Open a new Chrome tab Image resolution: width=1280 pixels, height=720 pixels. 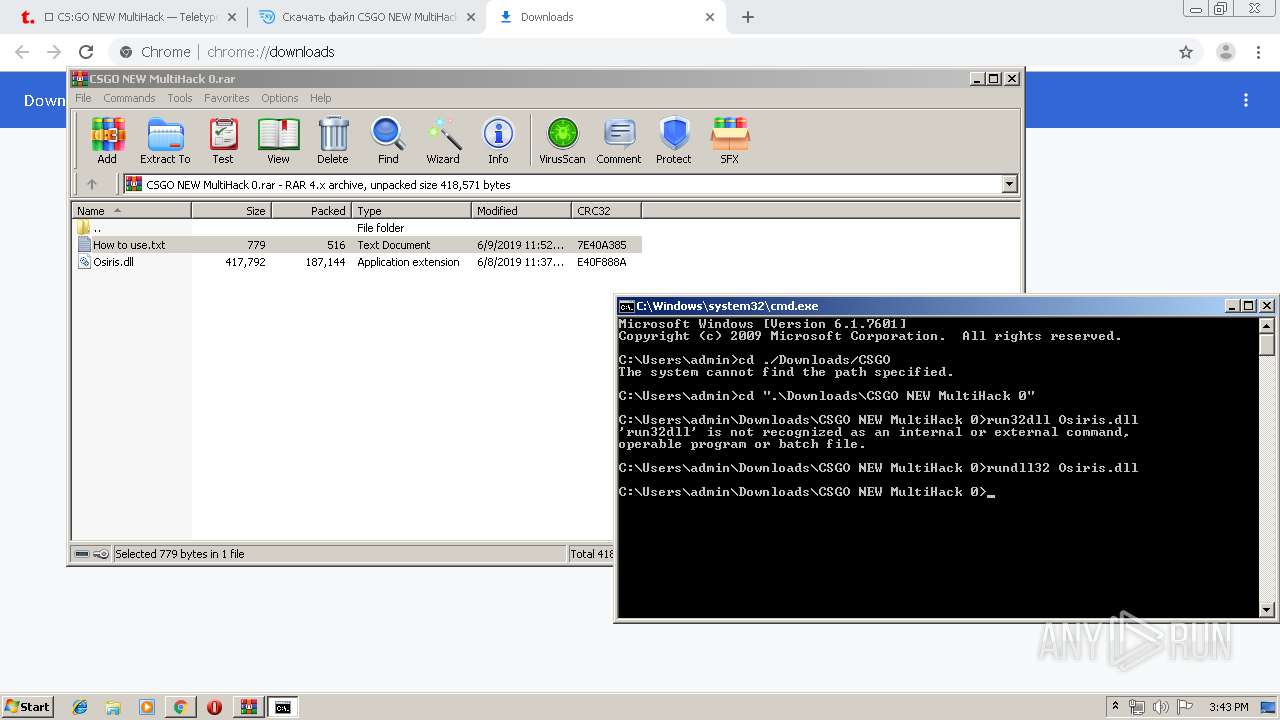[x=748, y=17]
